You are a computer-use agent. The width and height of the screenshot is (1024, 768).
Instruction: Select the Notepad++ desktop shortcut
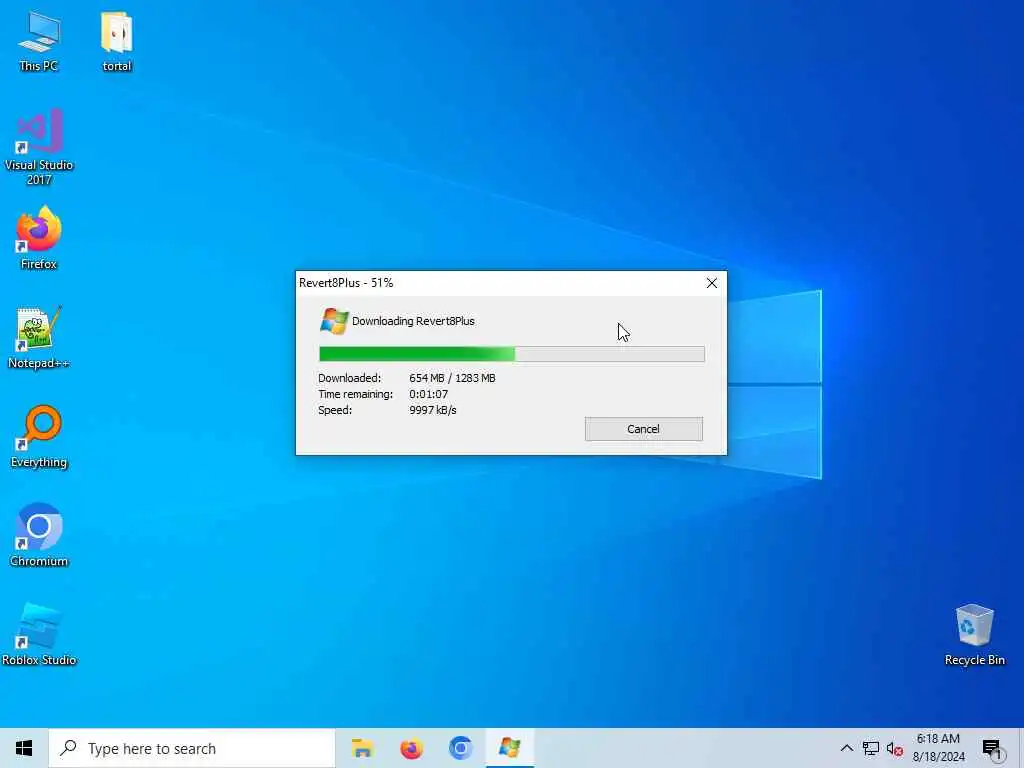39,337
